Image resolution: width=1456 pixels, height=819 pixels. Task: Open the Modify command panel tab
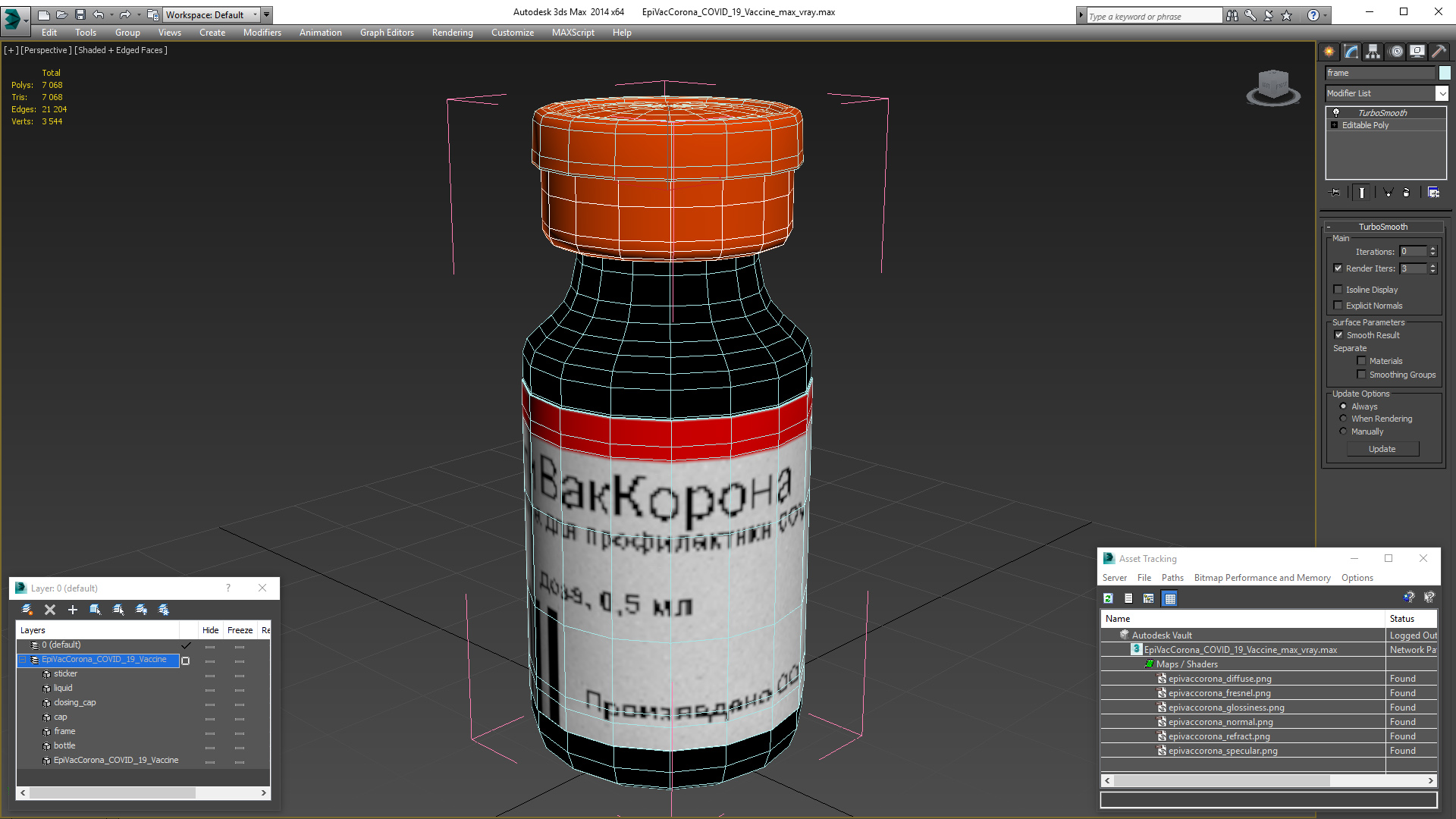point(1351,52)
